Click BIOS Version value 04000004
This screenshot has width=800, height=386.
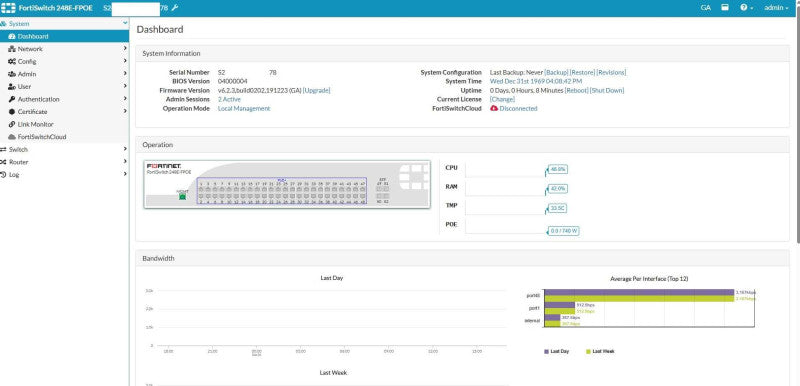pos(233,82)
